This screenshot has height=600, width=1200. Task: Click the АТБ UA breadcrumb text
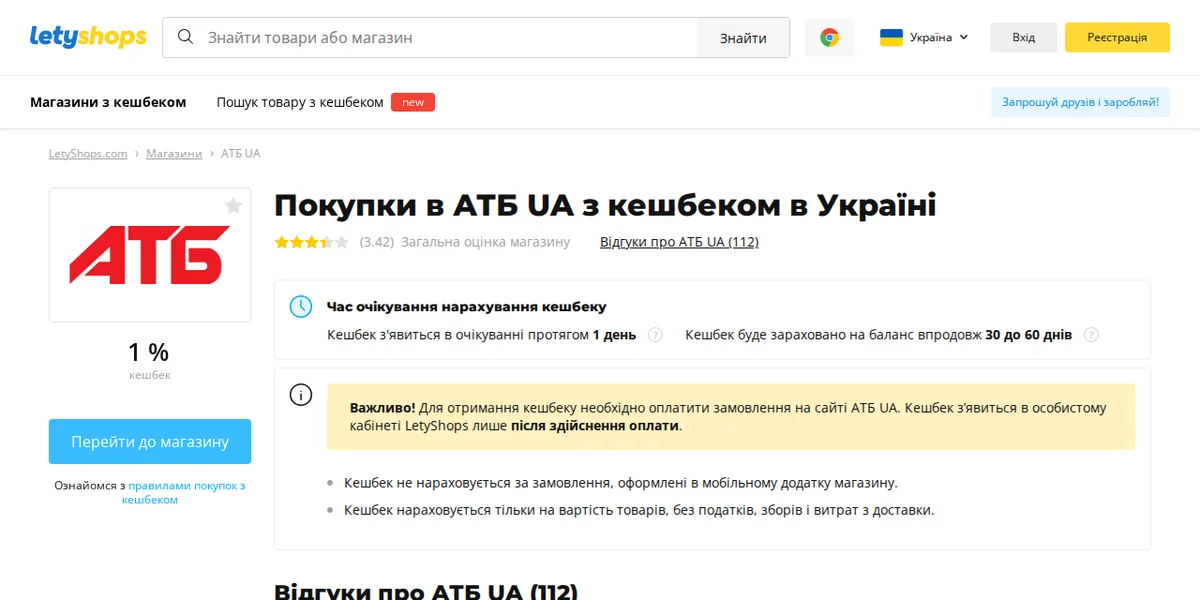240,153
